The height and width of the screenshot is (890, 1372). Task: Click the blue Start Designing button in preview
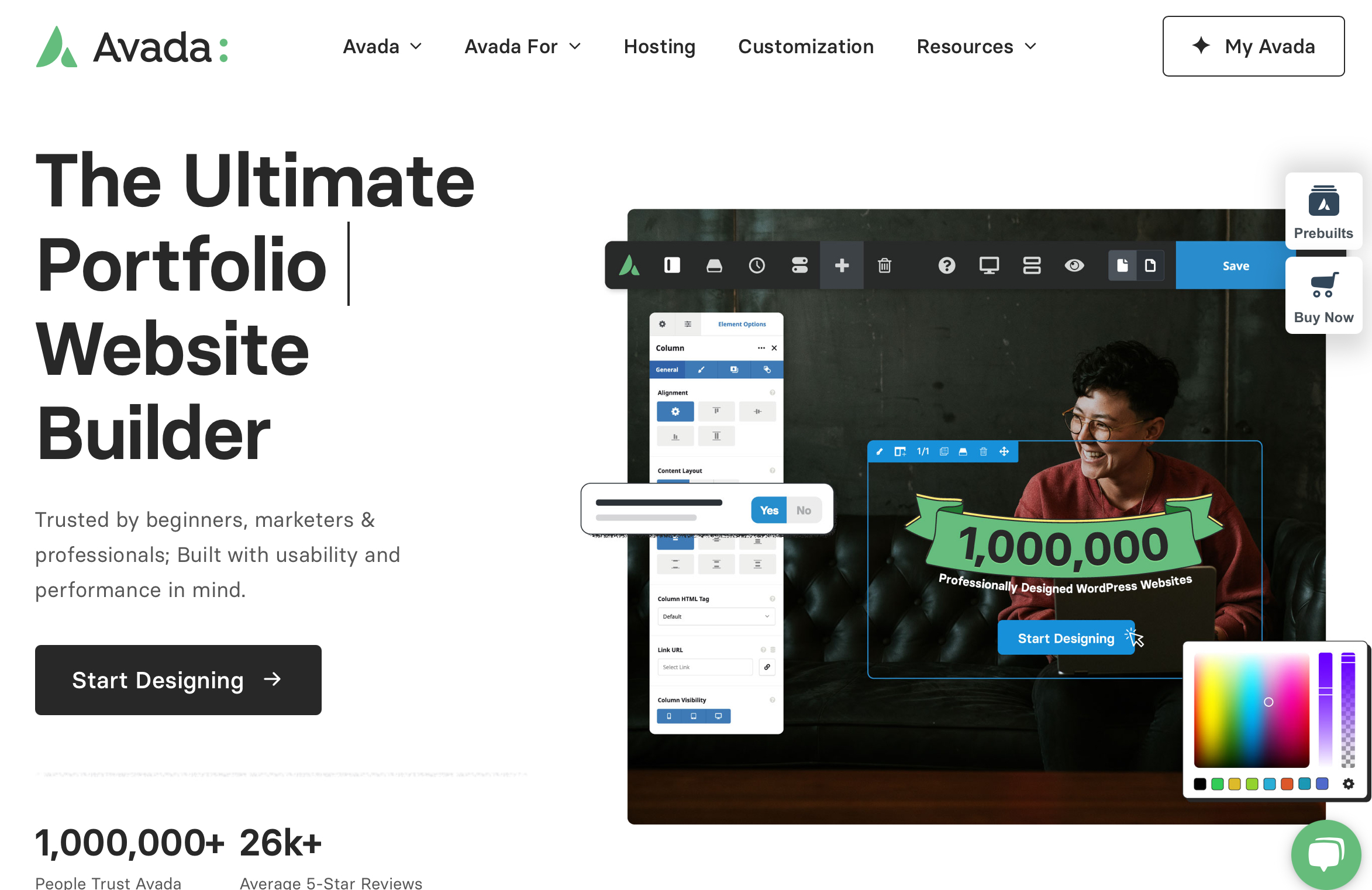(x=1066, y=638)
